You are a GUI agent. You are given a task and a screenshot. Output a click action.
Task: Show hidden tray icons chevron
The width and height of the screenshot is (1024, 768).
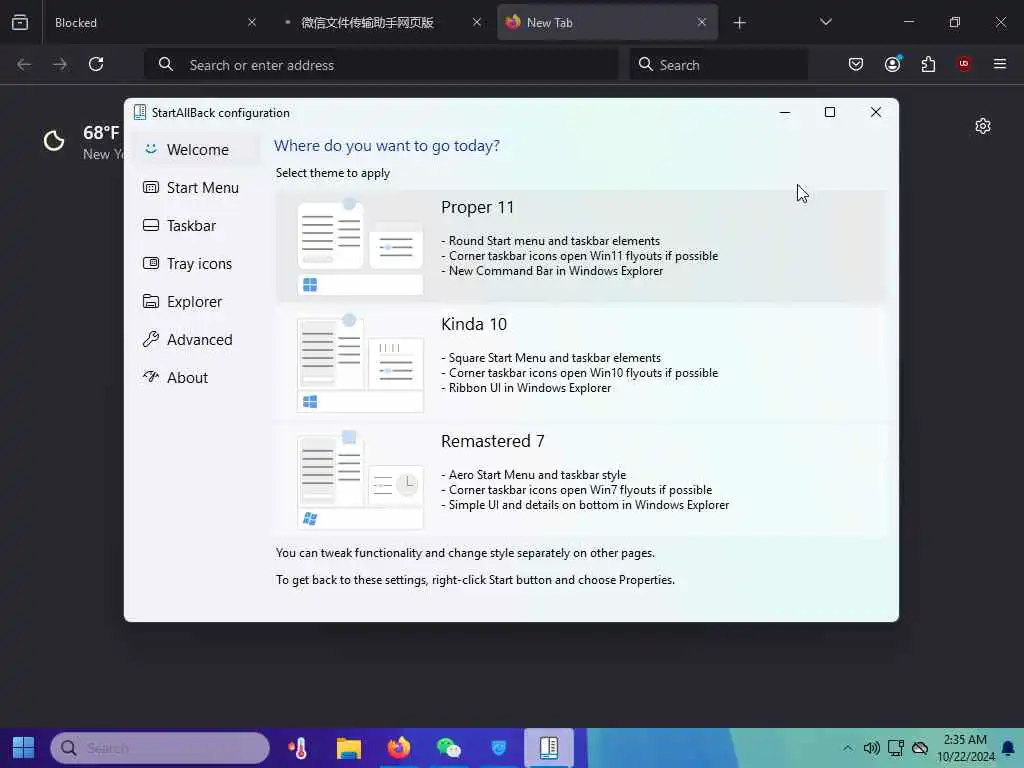847,748
